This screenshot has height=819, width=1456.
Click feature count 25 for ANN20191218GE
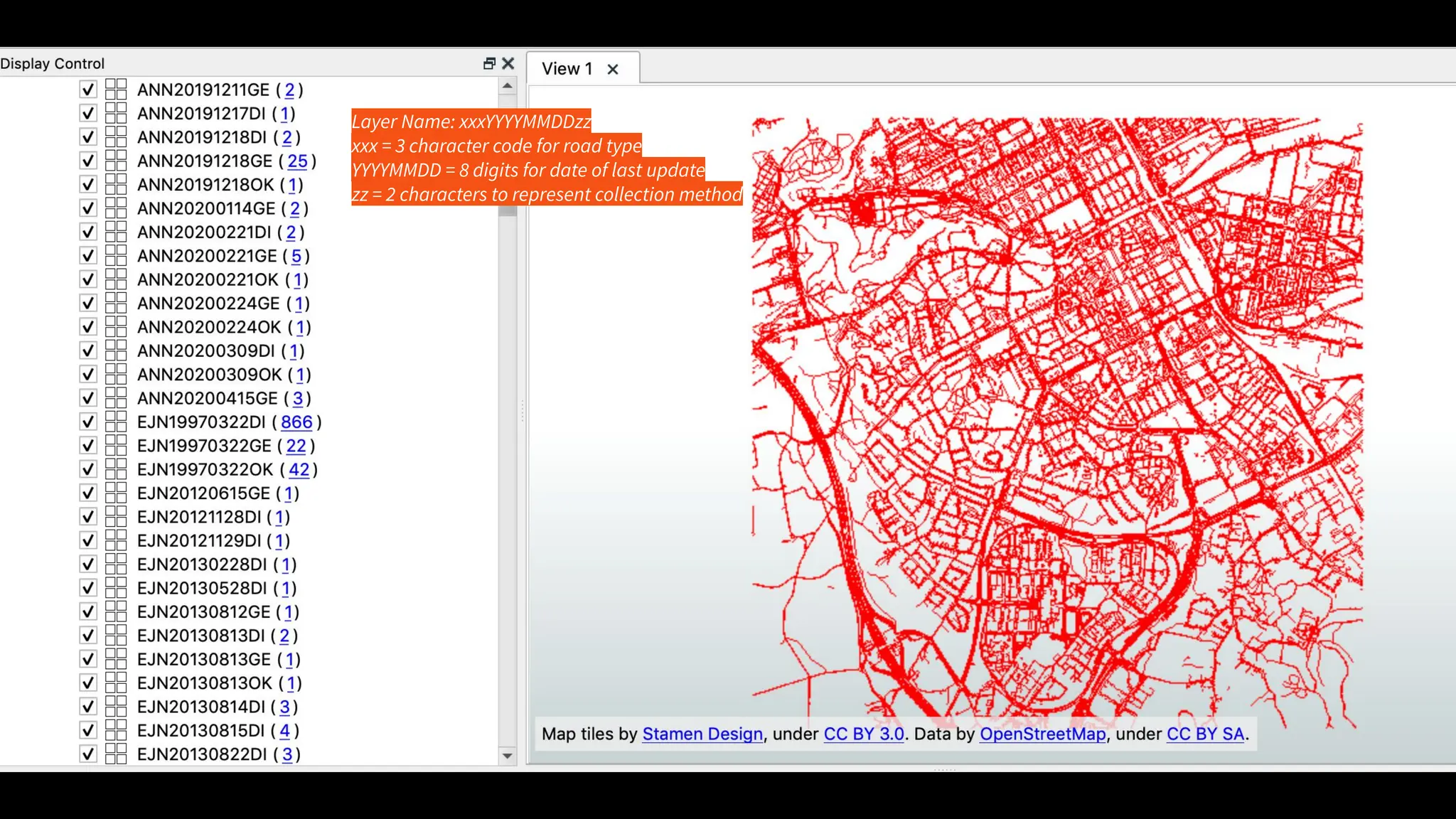tap(297, 161)
